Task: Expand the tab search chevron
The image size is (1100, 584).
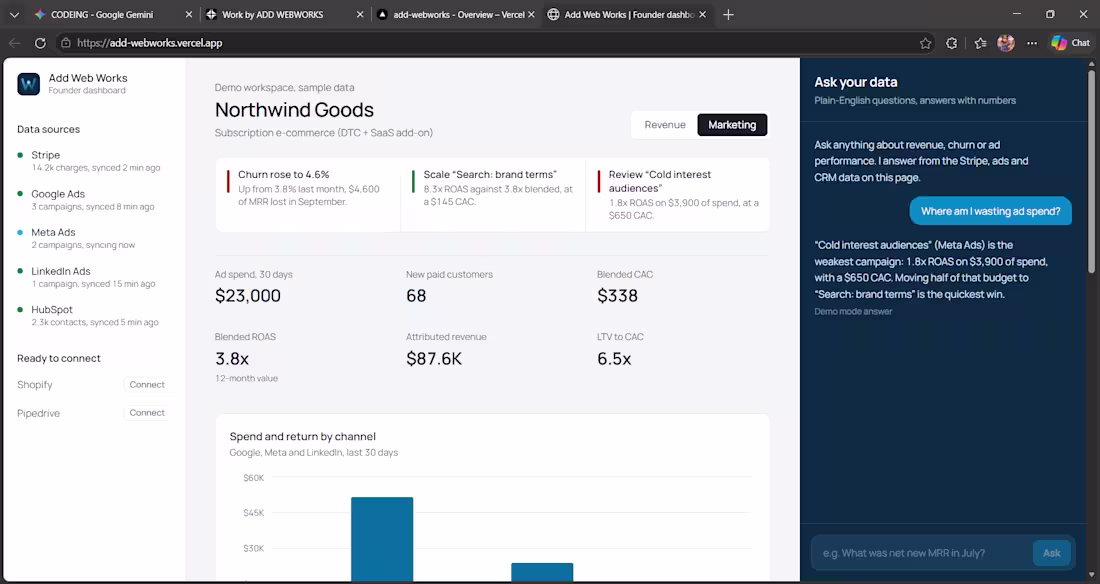Action: point(14,15)
